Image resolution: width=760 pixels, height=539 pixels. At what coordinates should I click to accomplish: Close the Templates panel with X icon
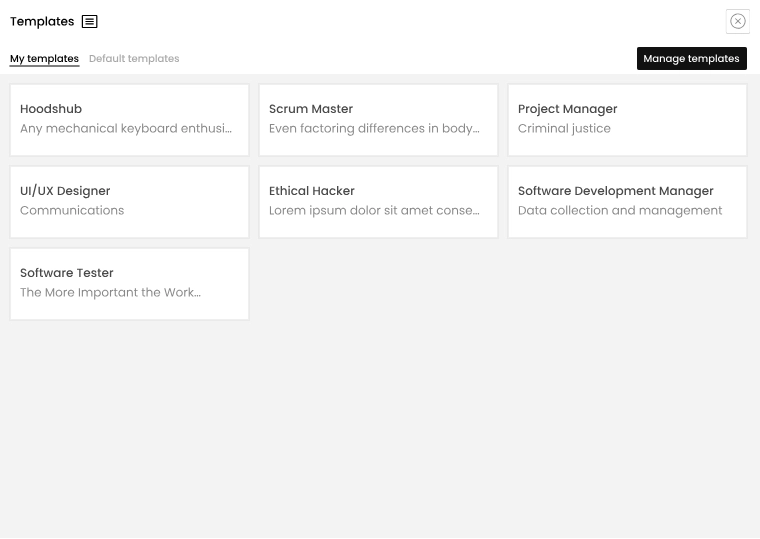click(x=737, y=21)
